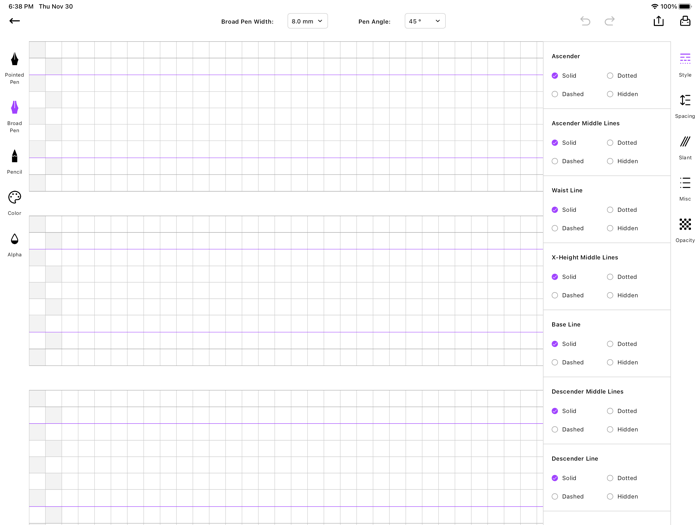Image resolution: width=700 pixels, height=525 pixels.
Task: Hide the Descender Line
Action: coord(622,496)
